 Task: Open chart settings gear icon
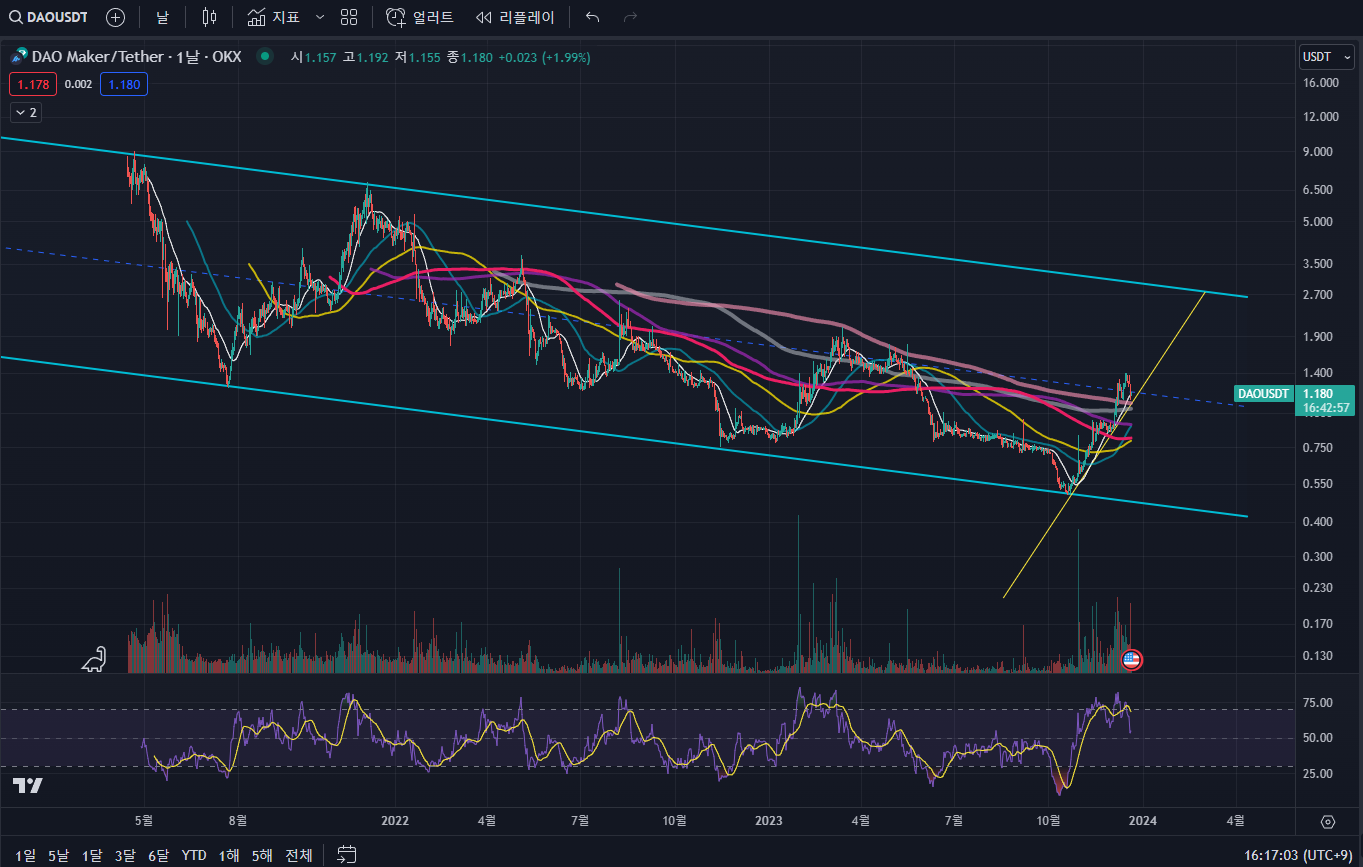tap(1328, 822)
